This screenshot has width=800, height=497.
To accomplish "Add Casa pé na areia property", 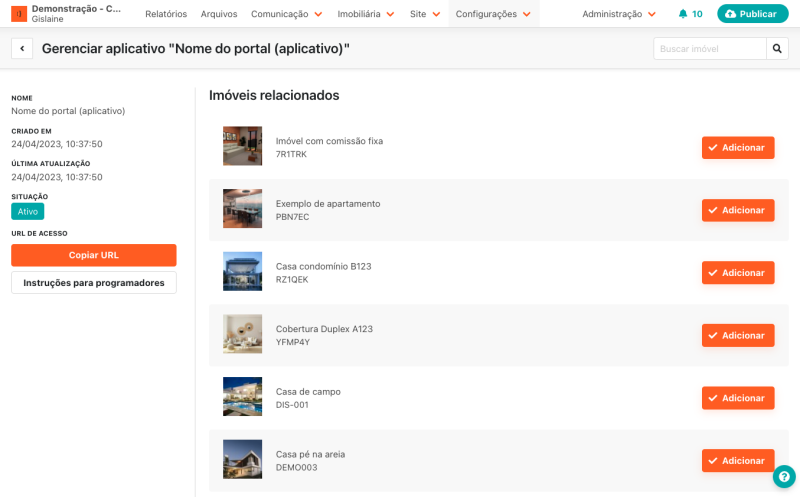I will click(x=737, y=460).
